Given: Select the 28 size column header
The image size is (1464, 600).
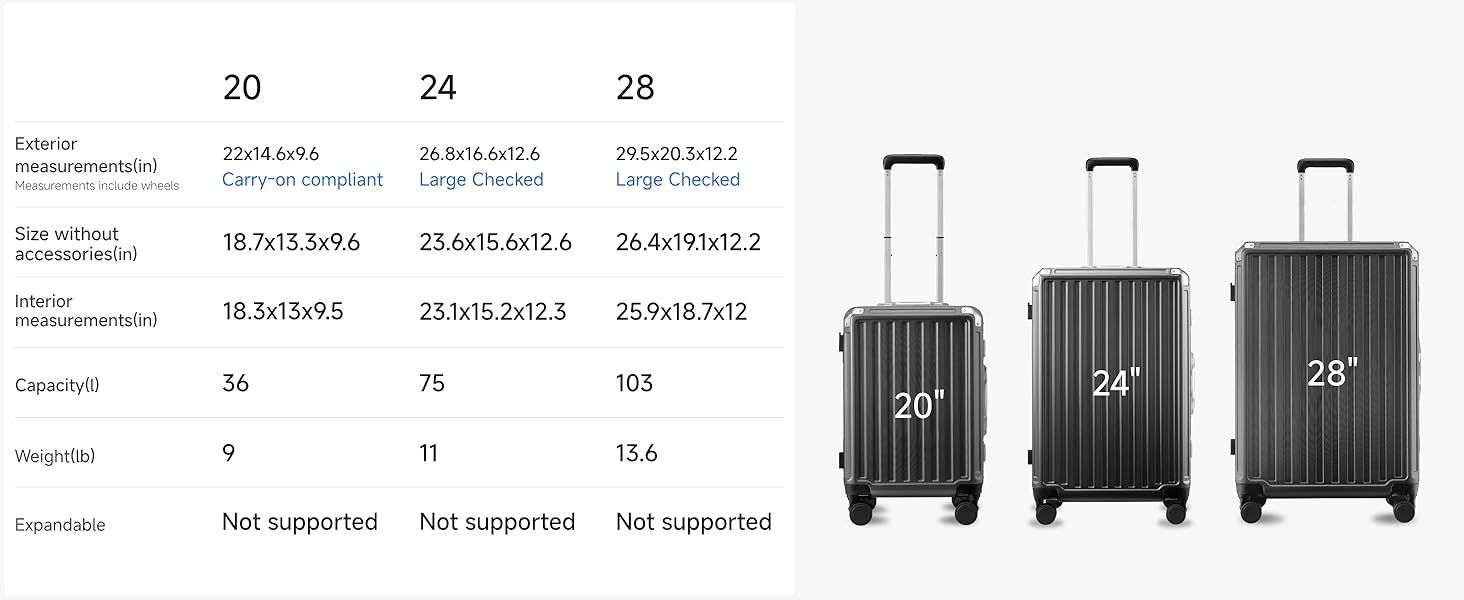Looking at the screenshot, I should click(635, 88).
